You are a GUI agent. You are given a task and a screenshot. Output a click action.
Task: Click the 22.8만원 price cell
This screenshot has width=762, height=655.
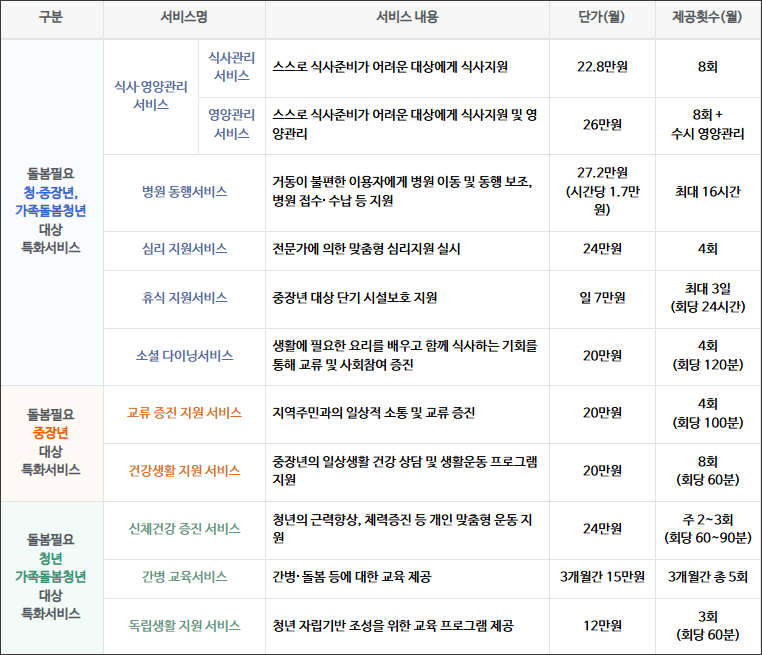pyautogui.click(x=602, y=67)
